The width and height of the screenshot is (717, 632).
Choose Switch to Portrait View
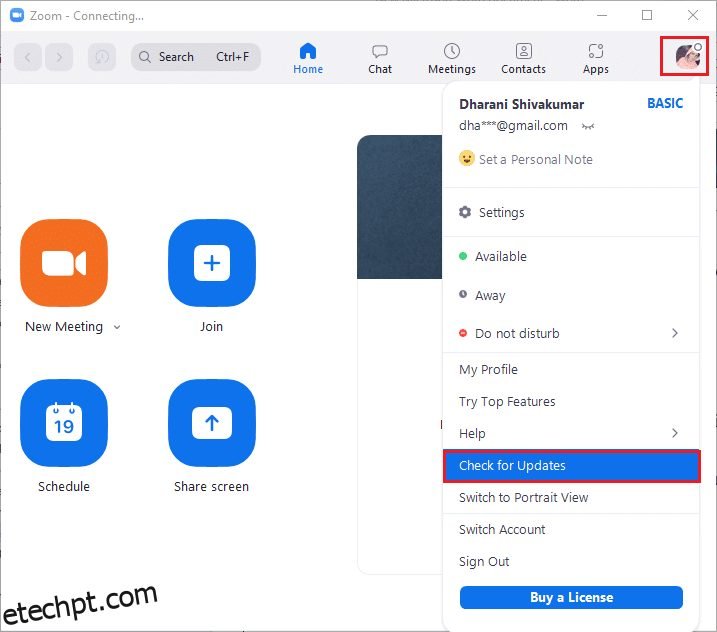point(571,498)
